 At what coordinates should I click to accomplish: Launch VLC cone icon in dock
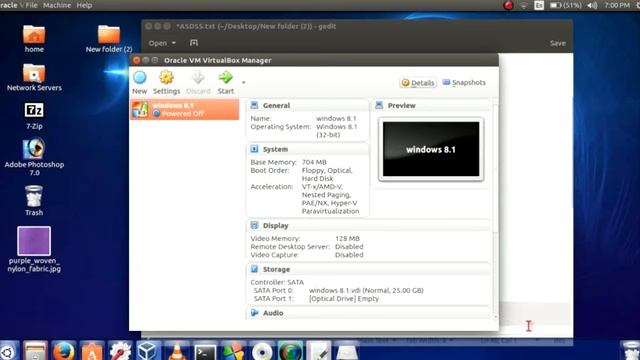[176, 351]
